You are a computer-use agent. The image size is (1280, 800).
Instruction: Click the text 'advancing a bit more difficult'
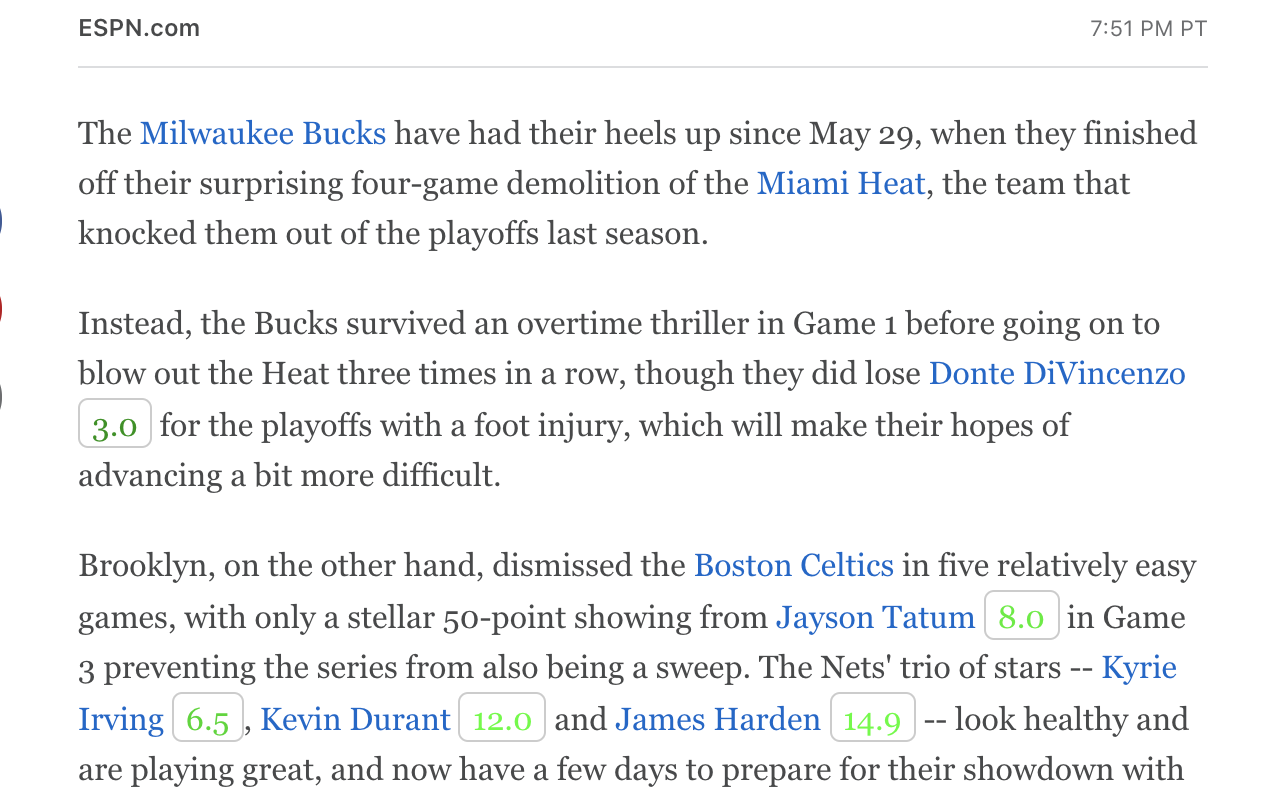[x=288, y=475]
